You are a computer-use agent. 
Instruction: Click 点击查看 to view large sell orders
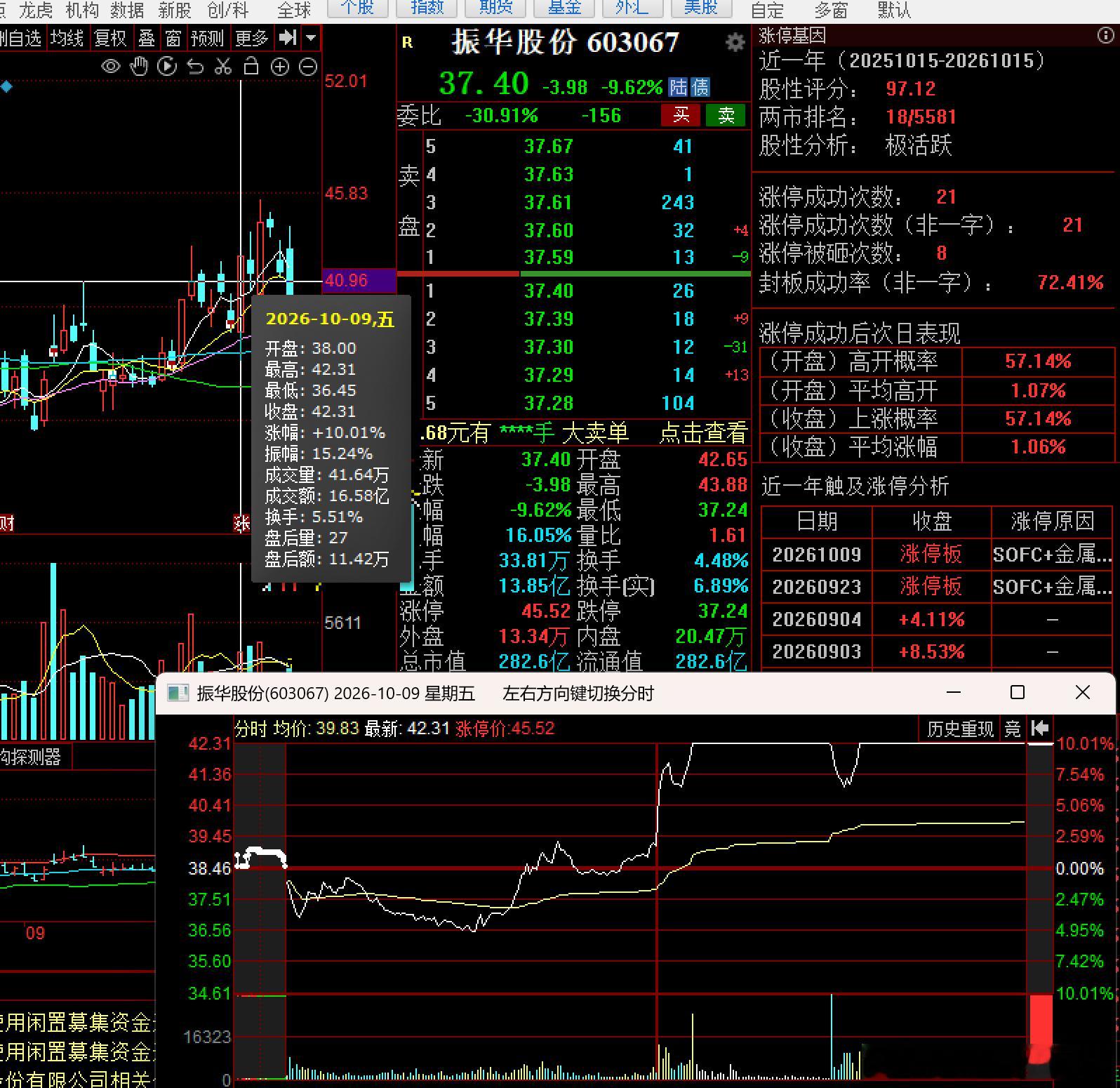coord(703,432)
